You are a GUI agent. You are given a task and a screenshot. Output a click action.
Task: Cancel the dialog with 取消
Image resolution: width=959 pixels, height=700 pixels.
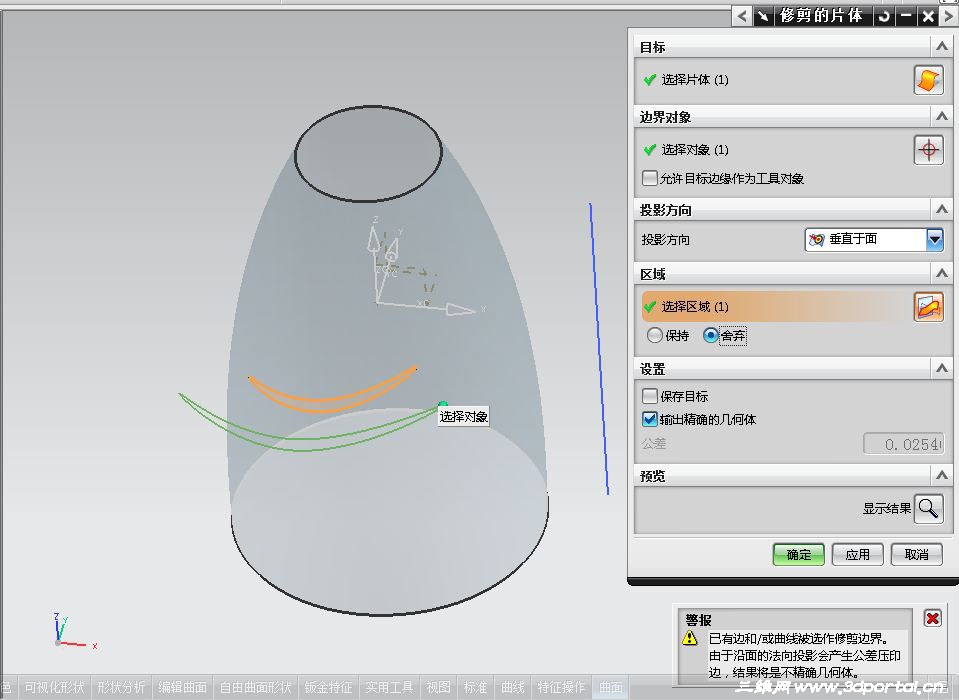click(916, 554)
